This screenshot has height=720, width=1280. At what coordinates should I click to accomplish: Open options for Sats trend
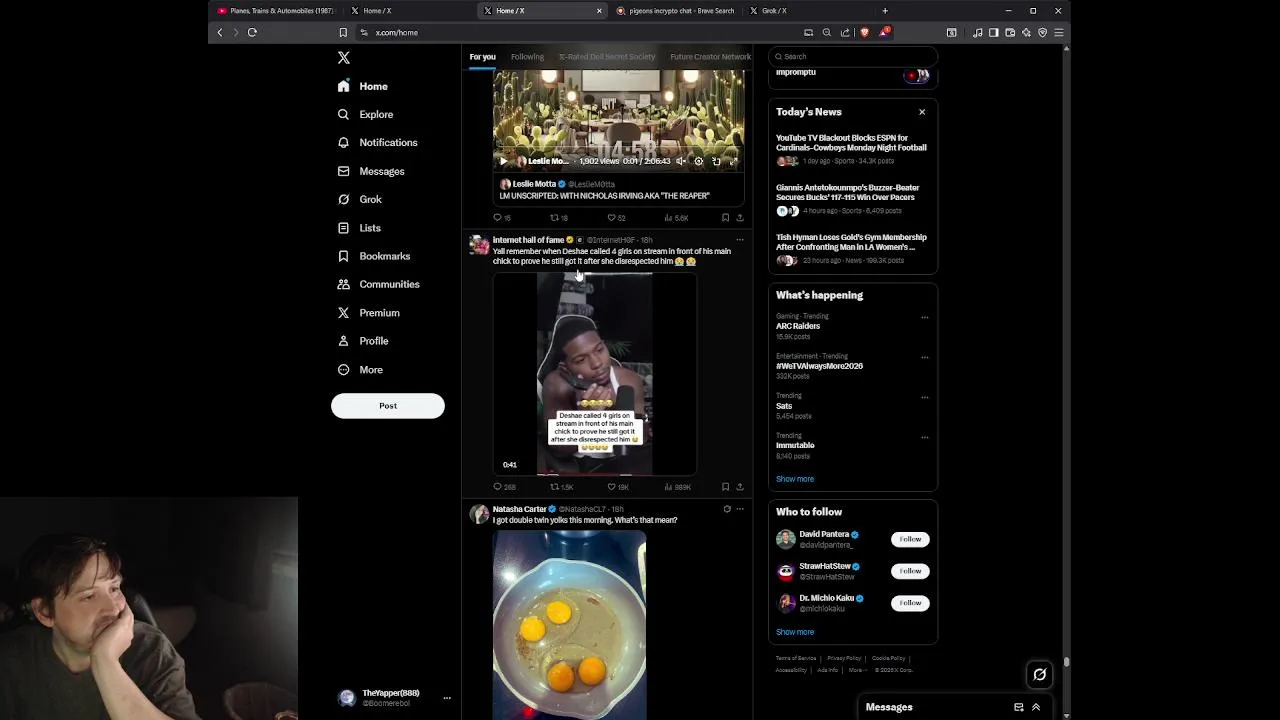pos(924,397)
